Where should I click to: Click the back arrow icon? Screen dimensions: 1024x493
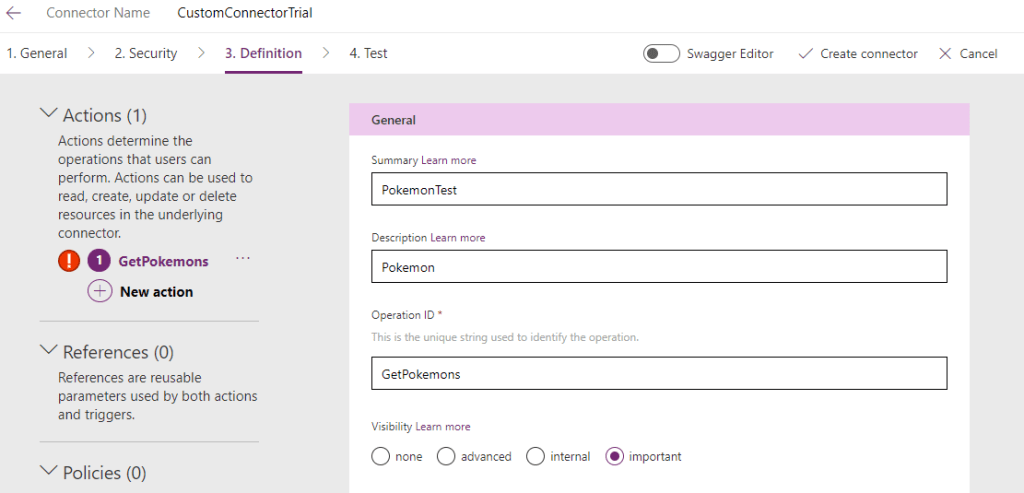click(x=14, y=13)
